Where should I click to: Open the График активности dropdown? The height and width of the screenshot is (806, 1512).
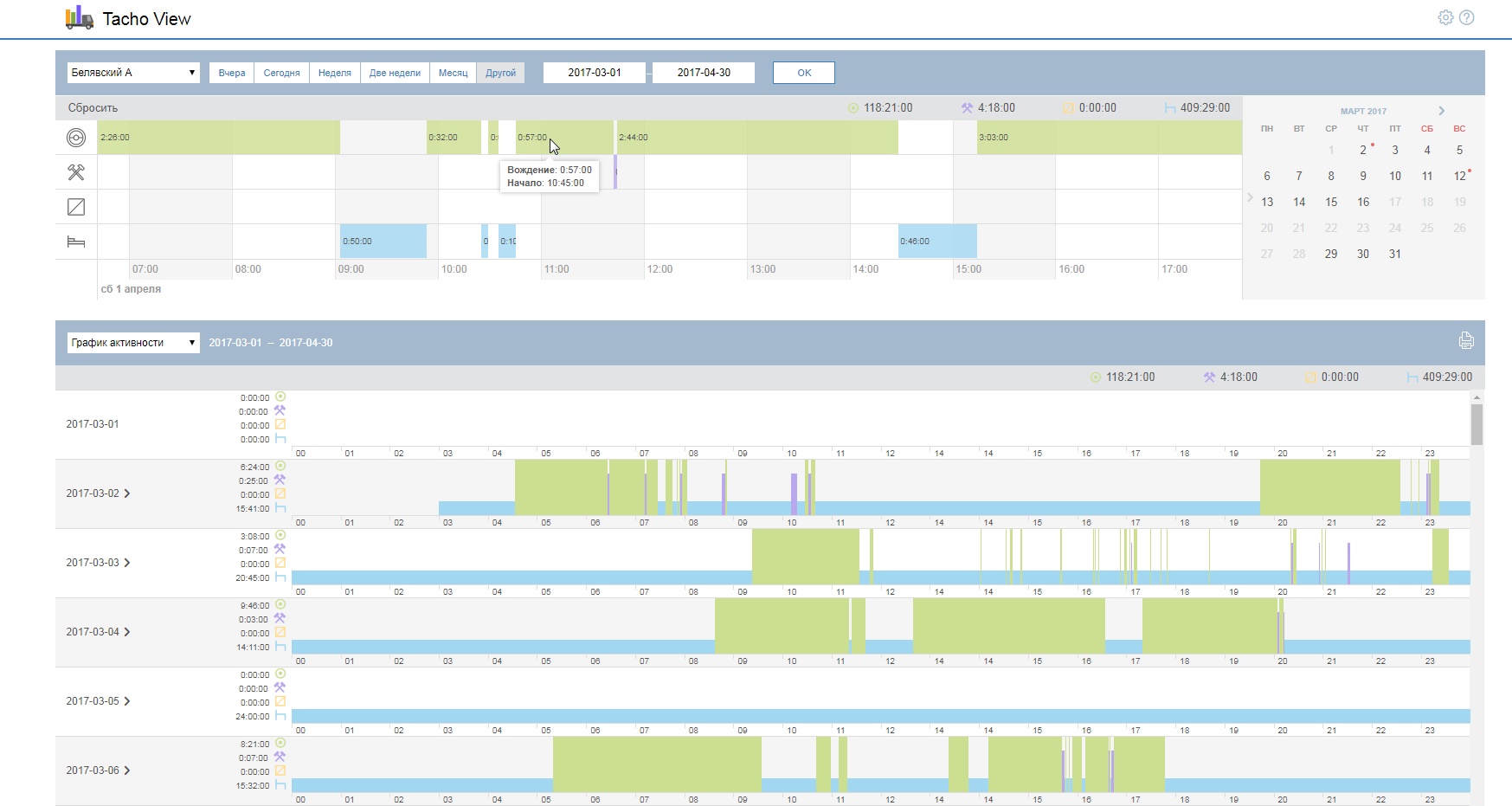[x=133, y=343]
